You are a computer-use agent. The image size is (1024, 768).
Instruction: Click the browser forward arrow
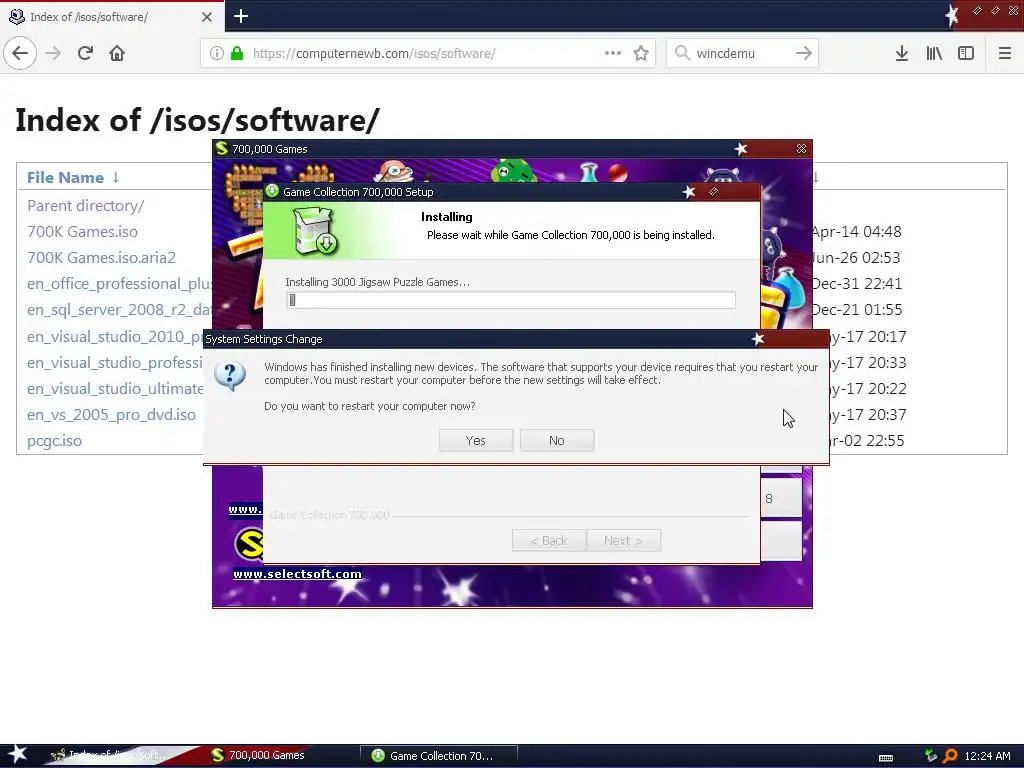53,53
